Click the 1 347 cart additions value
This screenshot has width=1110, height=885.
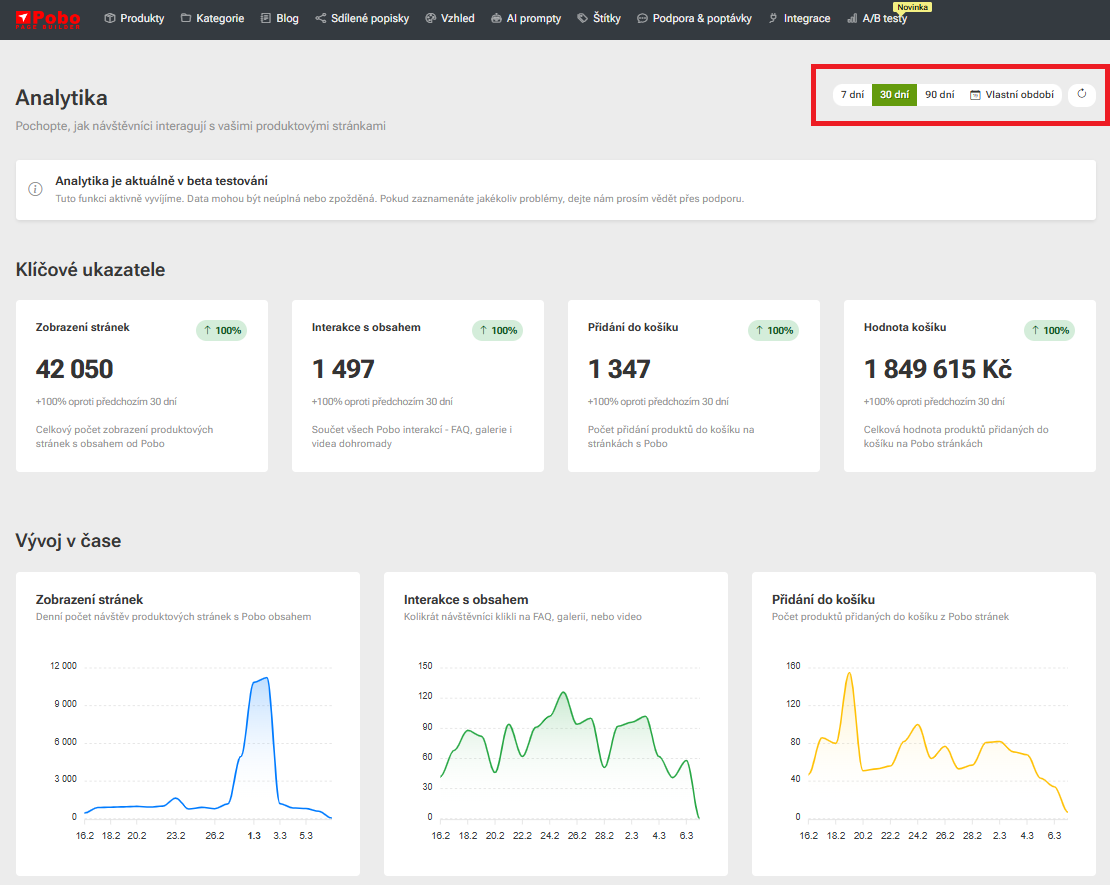[x=619, y=369]
